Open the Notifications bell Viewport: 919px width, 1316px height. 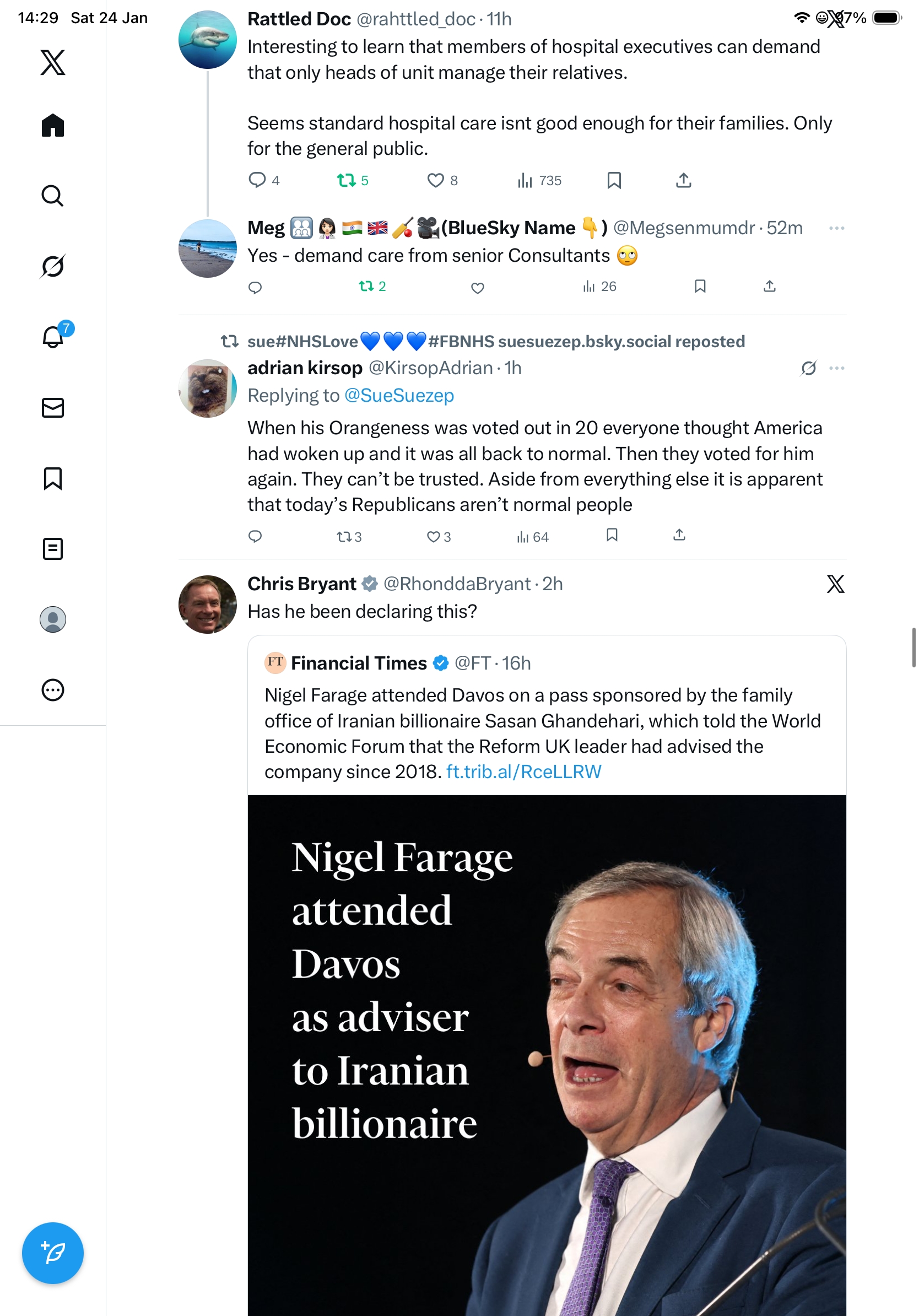pyautogui.click(x=53, y=337)
